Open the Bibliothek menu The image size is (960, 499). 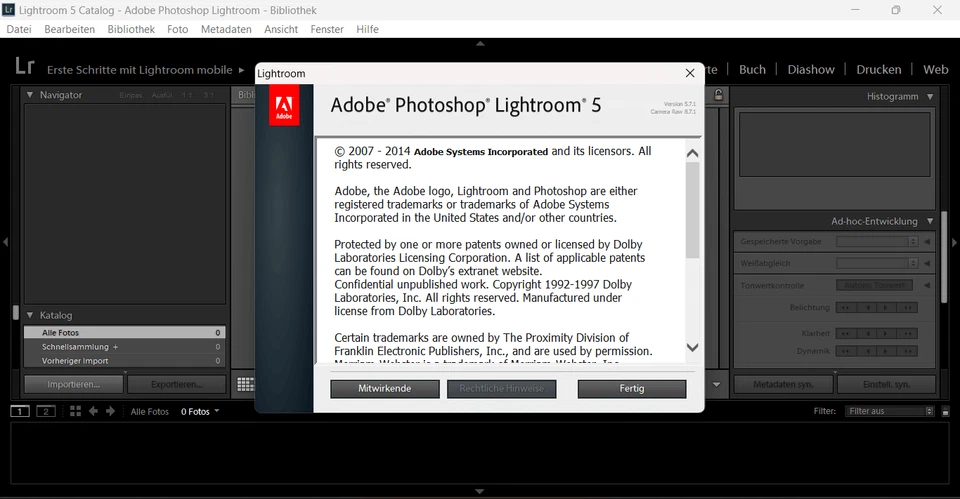(131, 29)
